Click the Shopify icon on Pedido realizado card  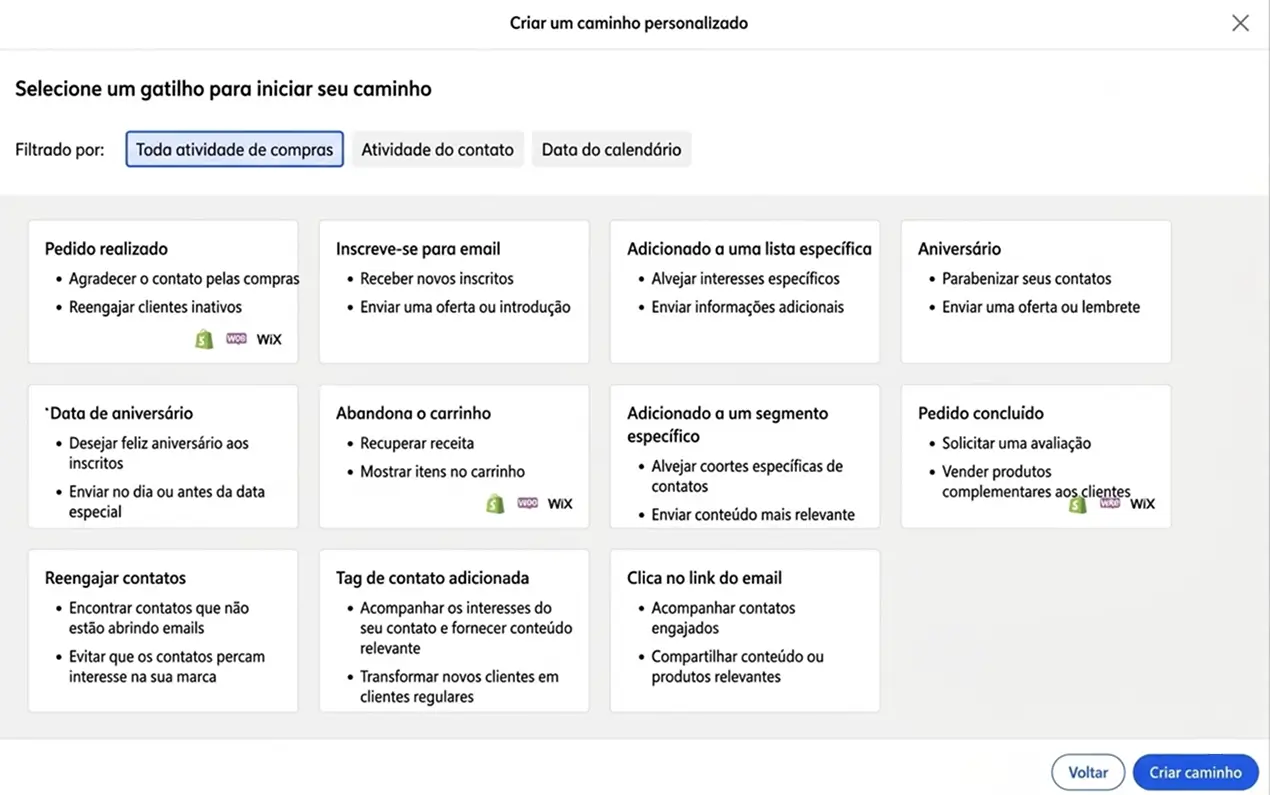(x=204, y=339)
